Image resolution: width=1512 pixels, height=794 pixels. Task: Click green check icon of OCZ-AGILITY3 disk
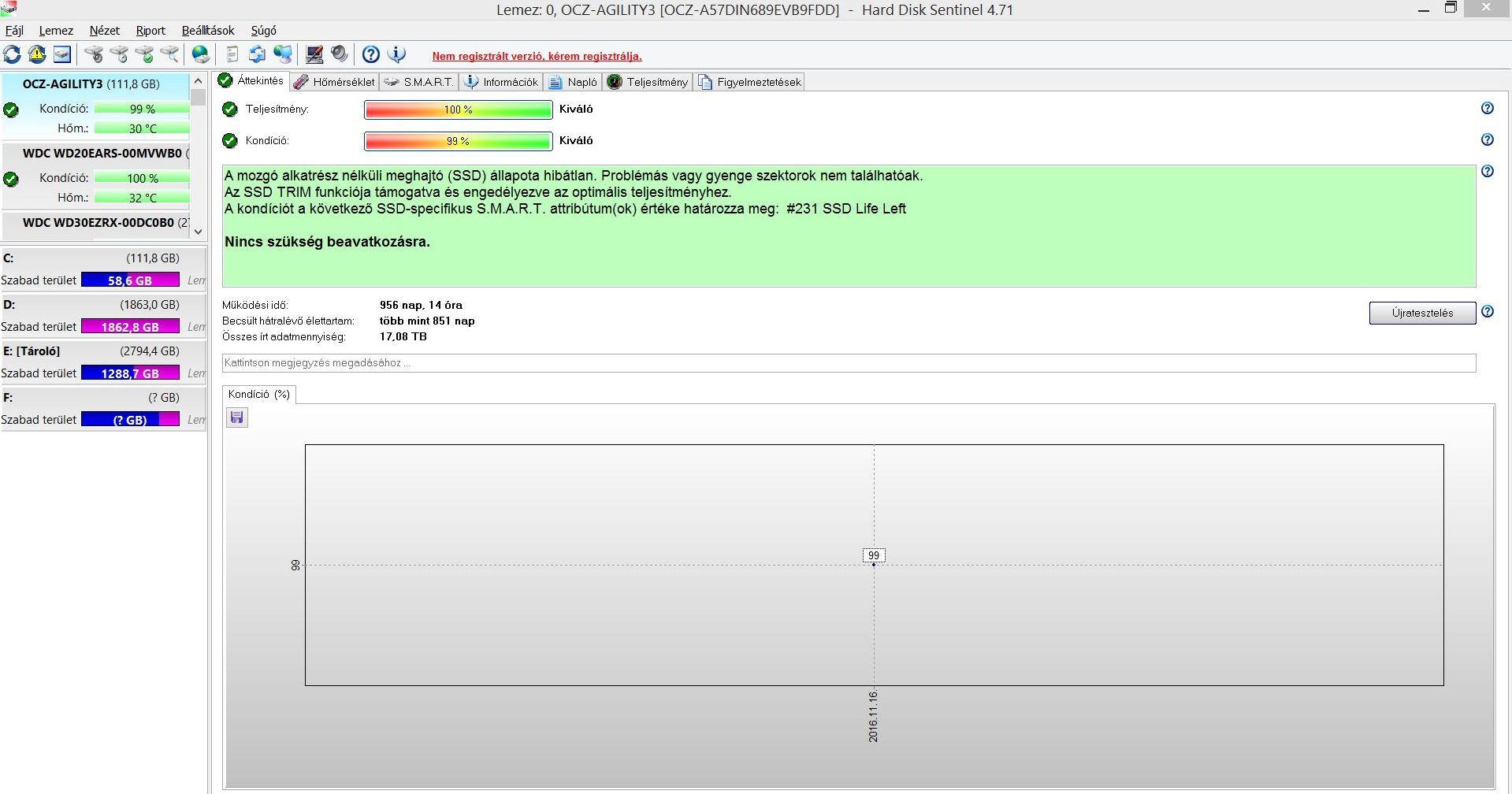[x=11, y=110]
